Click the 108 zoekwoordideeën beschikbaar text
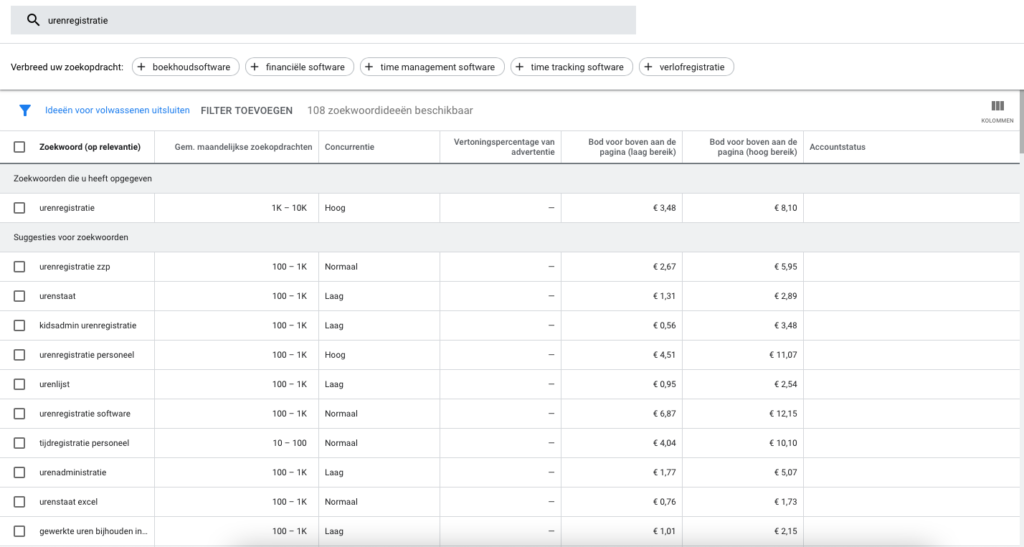This screenshot has height=547, width=1024. tap(390, 110)
